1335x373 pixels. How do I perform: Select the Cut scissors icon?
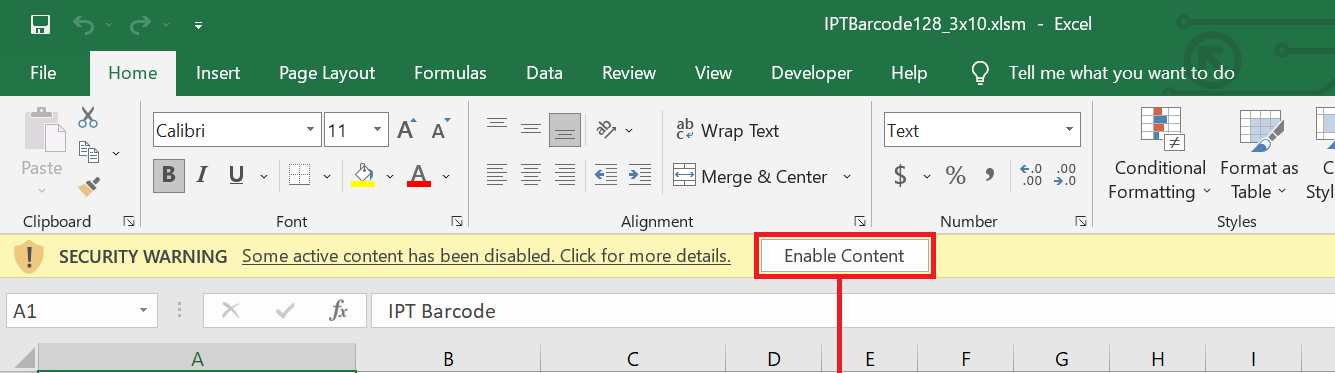(x=89, y=117)
